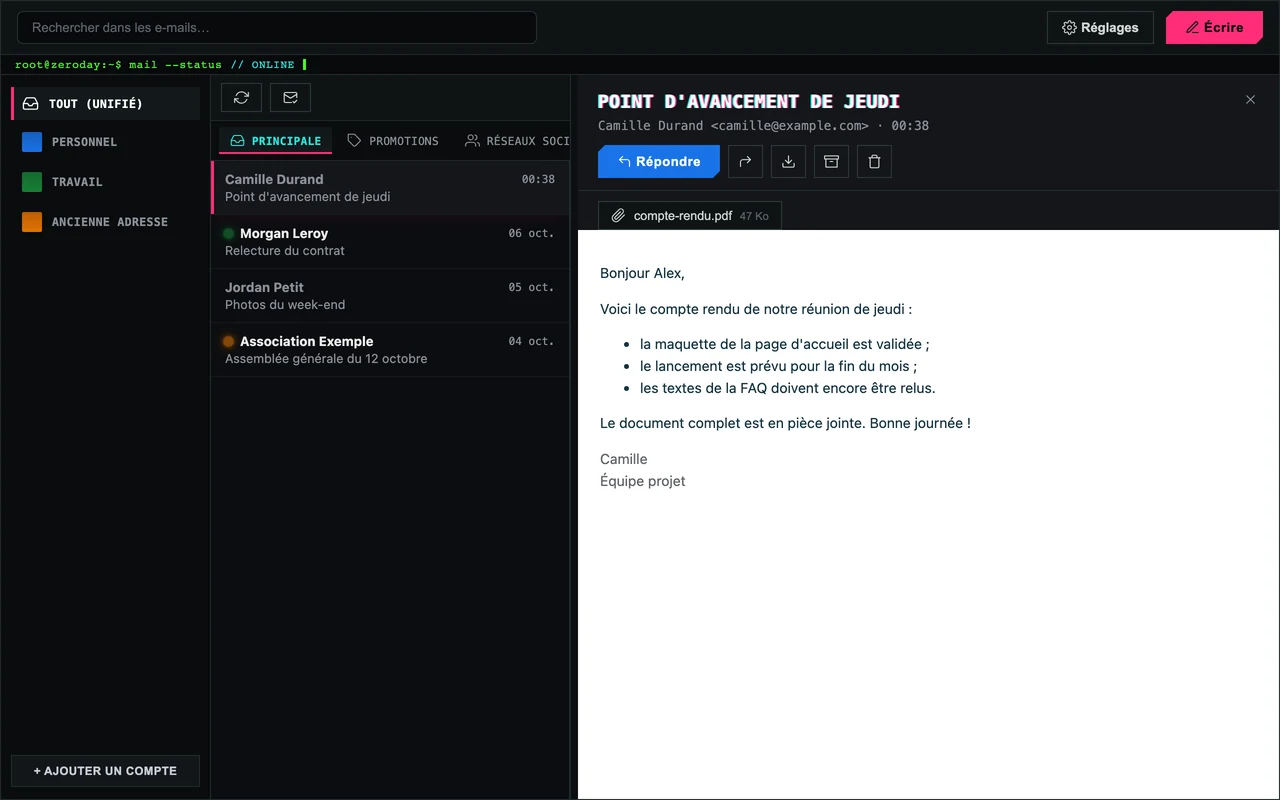Switch to the Travail account
The image size is (1280, 800).
[x=105, y=182]
